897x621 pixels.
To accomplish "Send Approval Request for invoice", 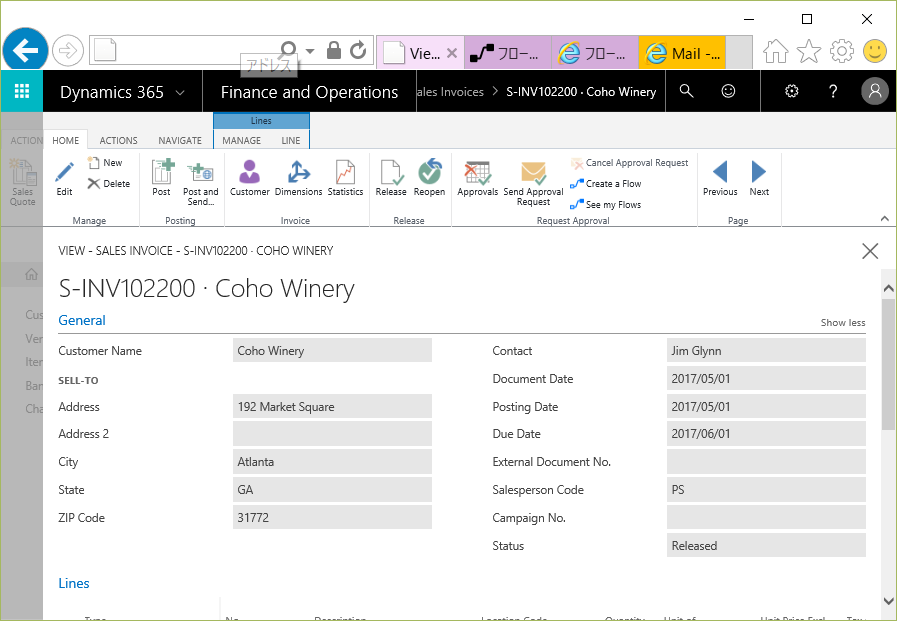I will pos(533,183).
